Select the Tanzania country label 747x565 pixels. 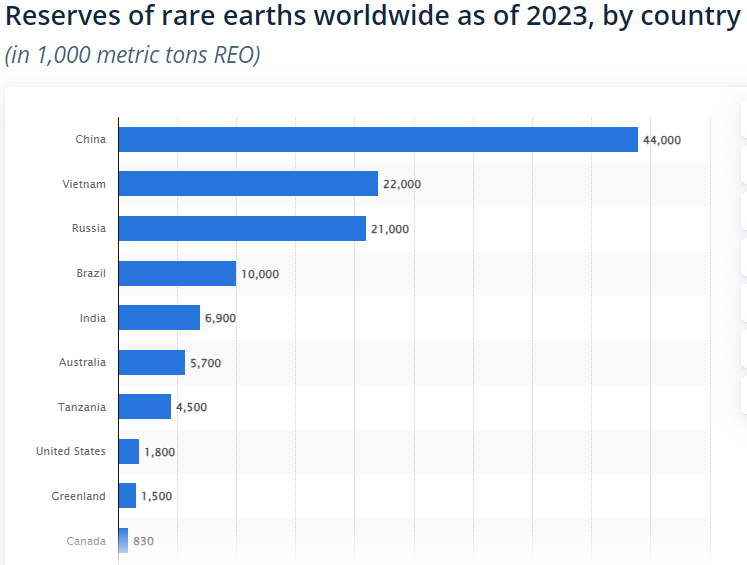[82, 407]
